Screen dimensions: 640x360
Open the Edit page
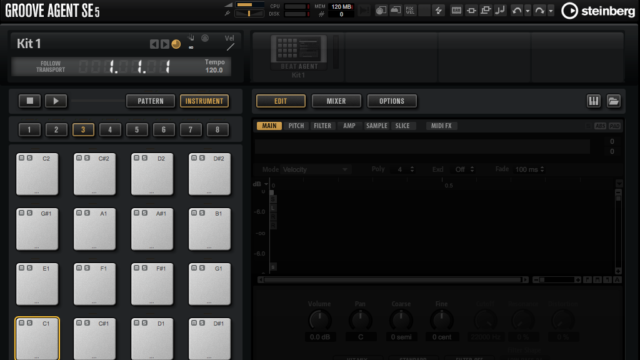281,101
